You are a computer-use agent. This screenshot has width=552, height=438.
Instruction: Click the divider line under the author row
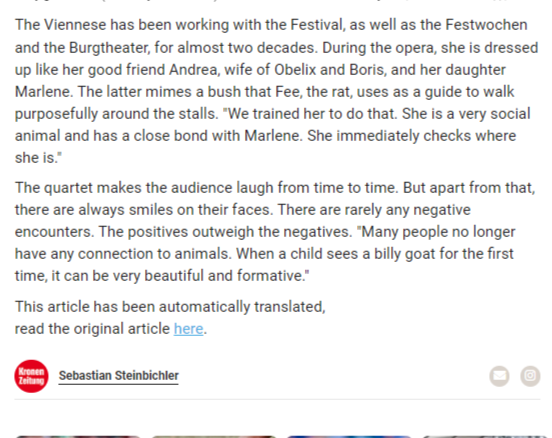coord(277,399)
